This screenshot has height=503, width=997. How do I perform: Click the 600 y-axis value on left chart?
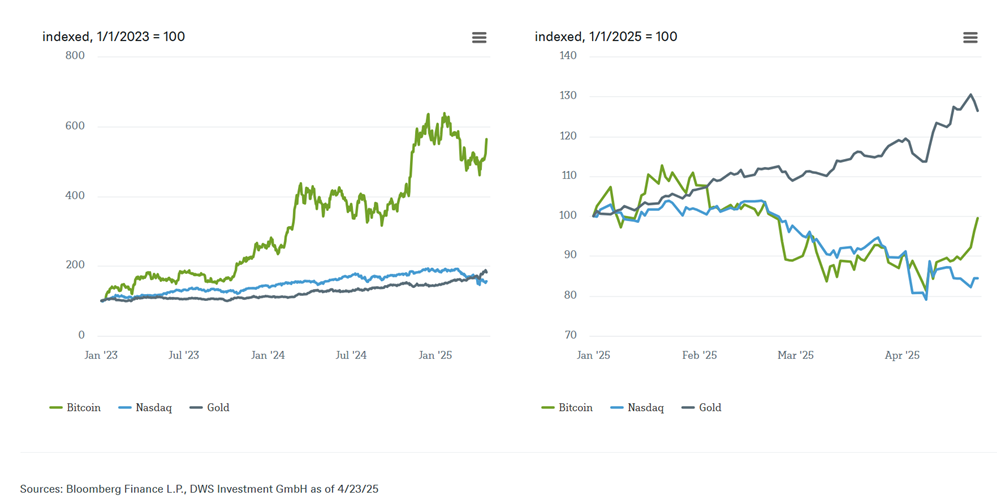pyautogui.click(x=75, y=126)
